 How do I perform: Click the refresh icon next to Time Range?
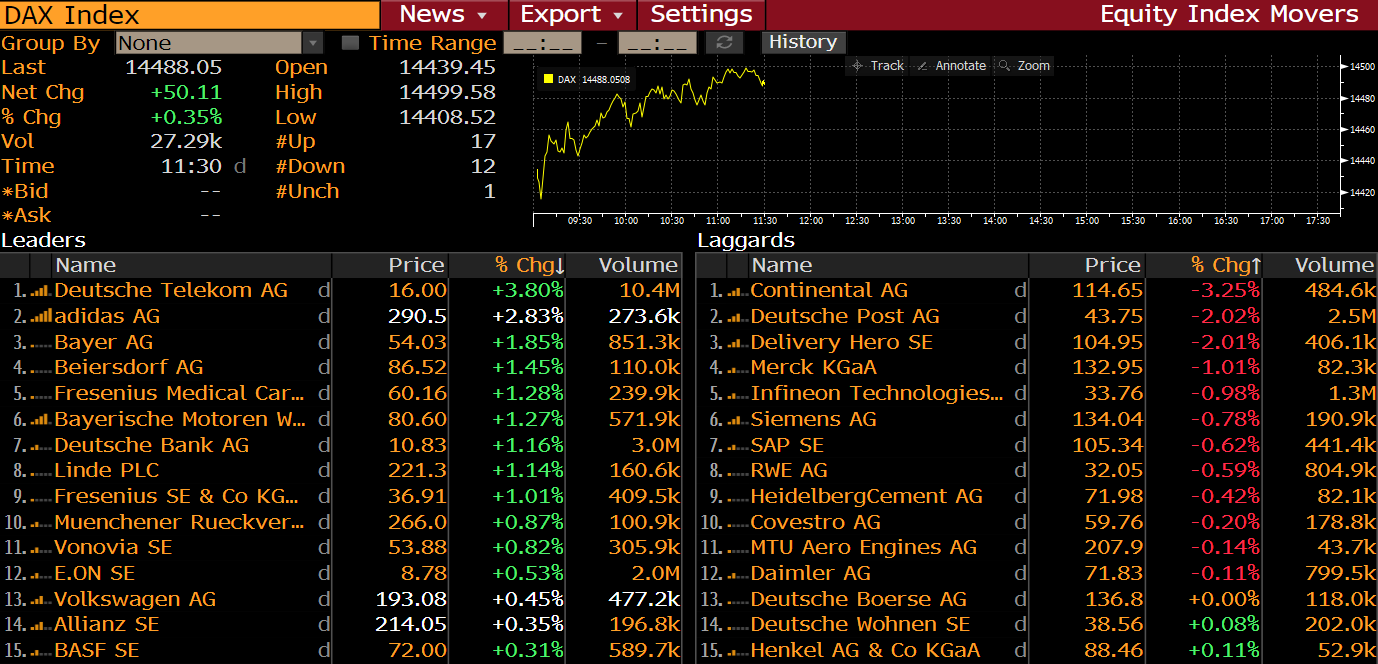[x=725, y=43]
